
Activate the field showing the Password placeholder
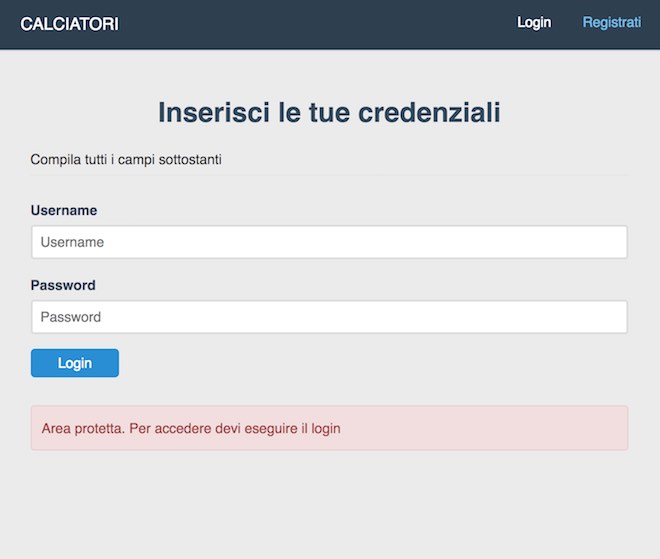(329, 317)
